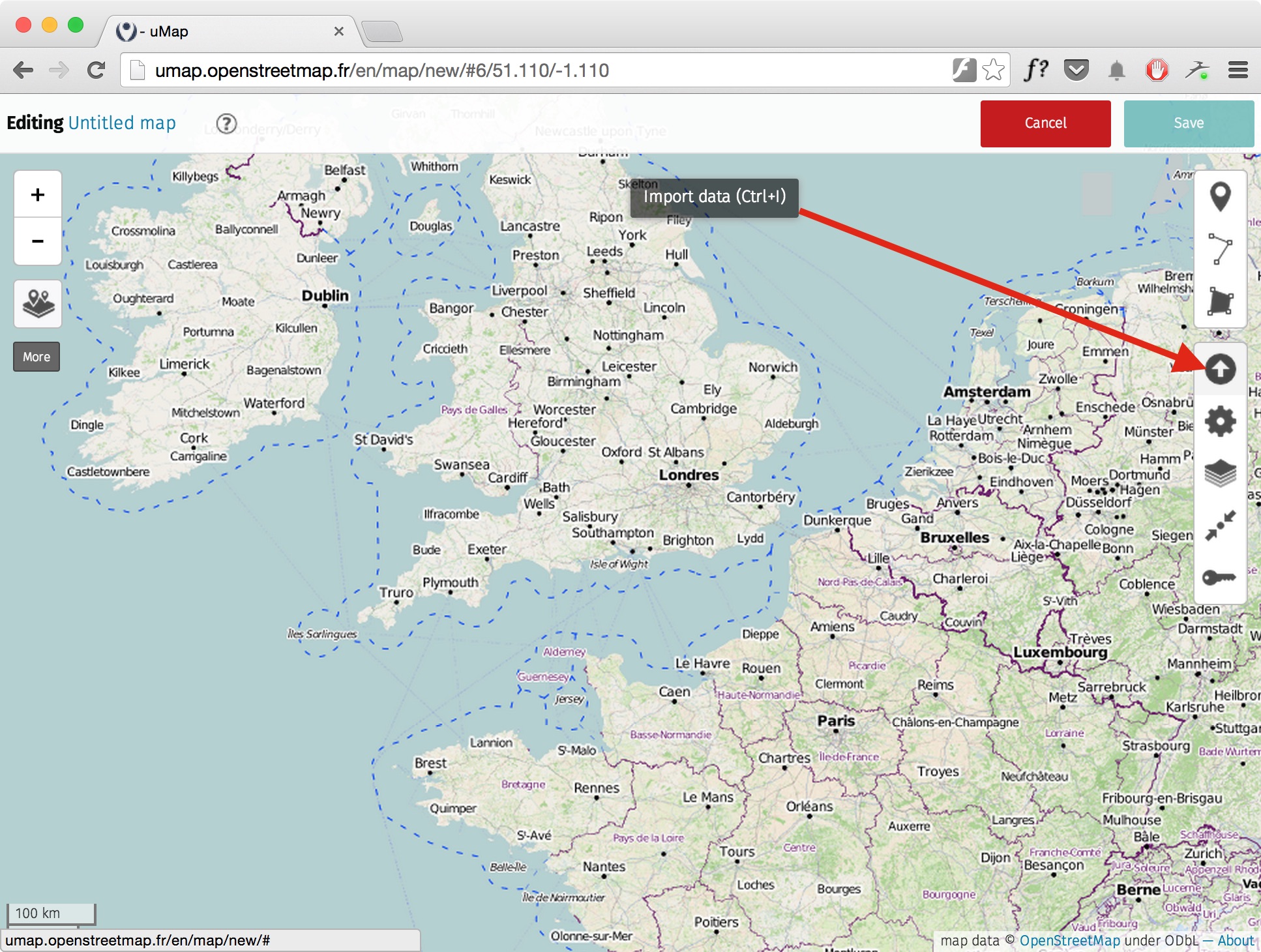Open the permissions key icon

[x=1220, y=578]
